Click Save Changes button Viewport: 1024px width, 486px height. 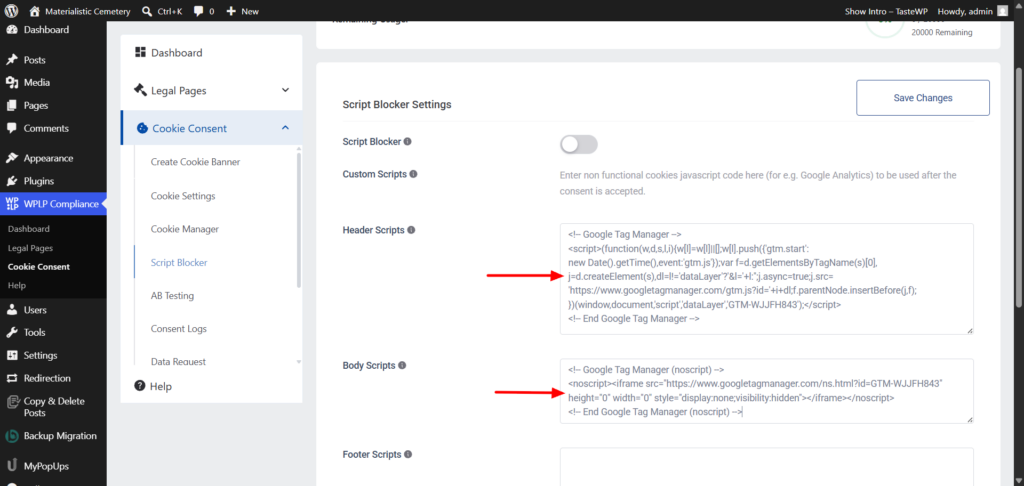pyautogui.click(x=923, y=98)
